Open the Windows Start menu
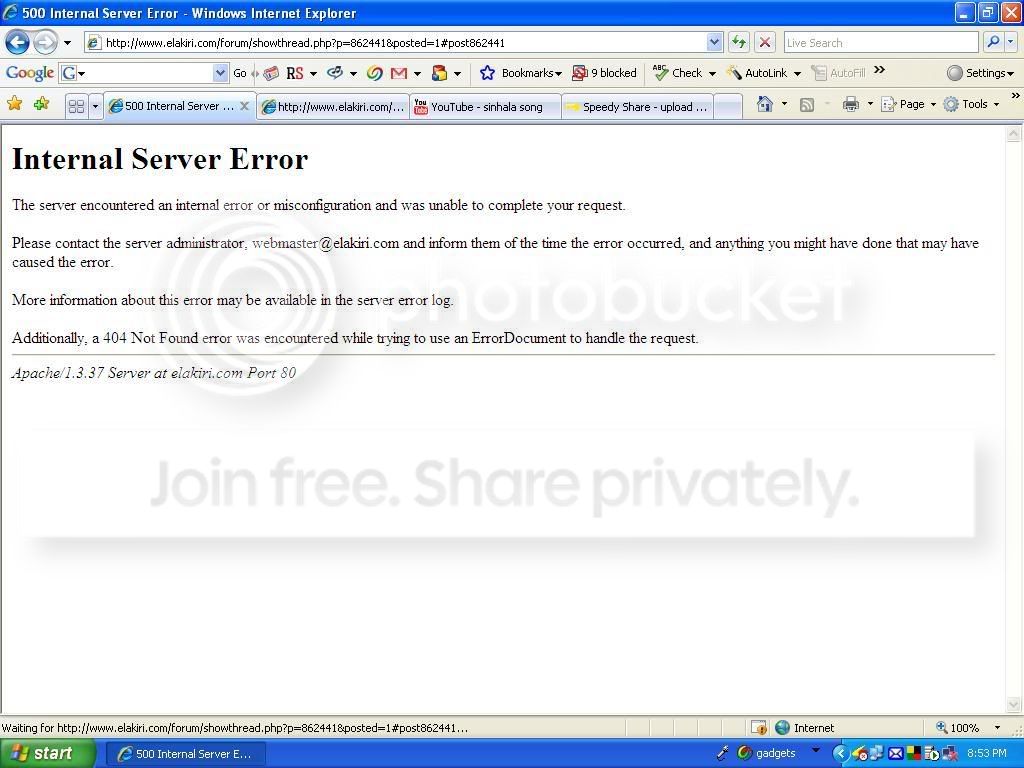The width and height of the screenshot is (1024, 768). tap(46, 754)
